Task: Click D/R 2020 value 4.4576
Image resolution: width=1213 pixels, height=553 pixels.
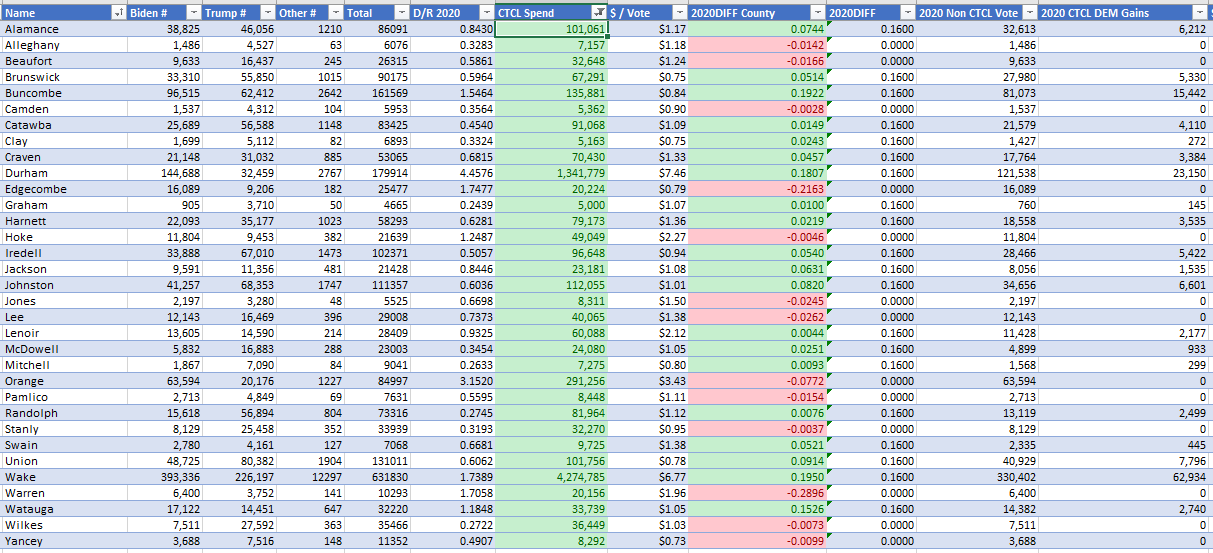Action: [x=475, y=173]
